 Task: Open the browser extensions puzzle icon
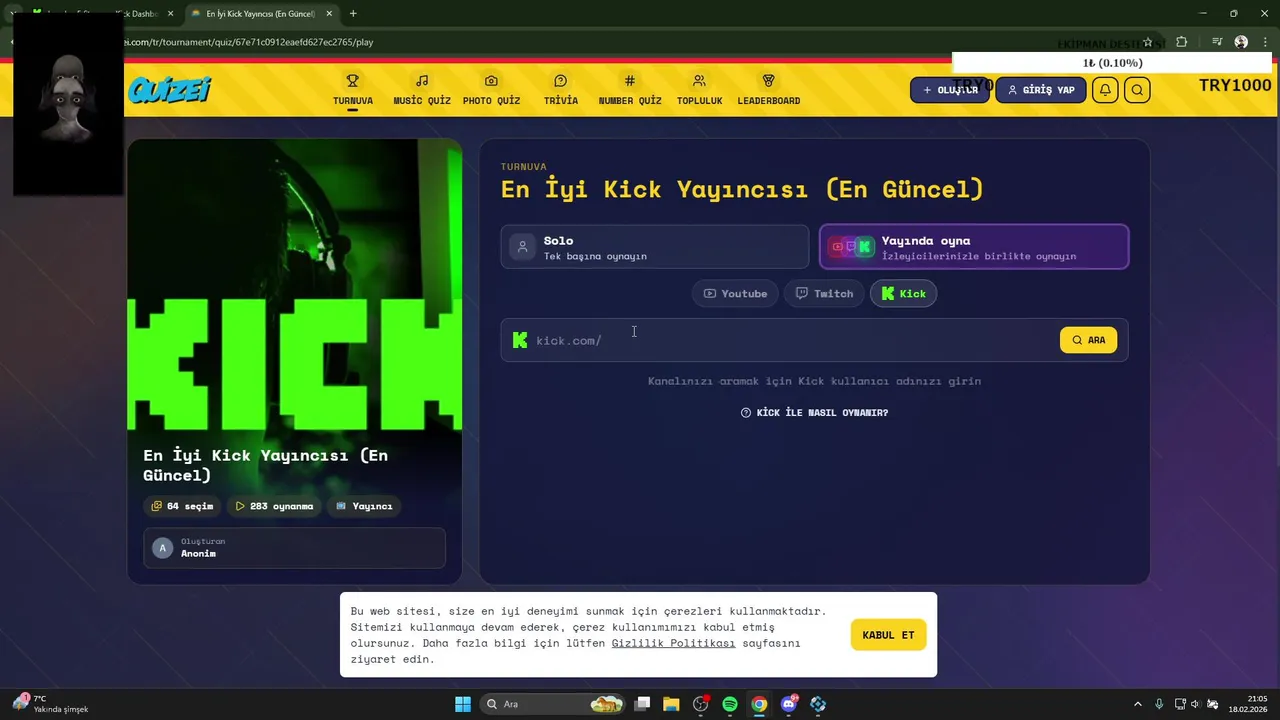pyautogui.click(x=1182, y=42)
